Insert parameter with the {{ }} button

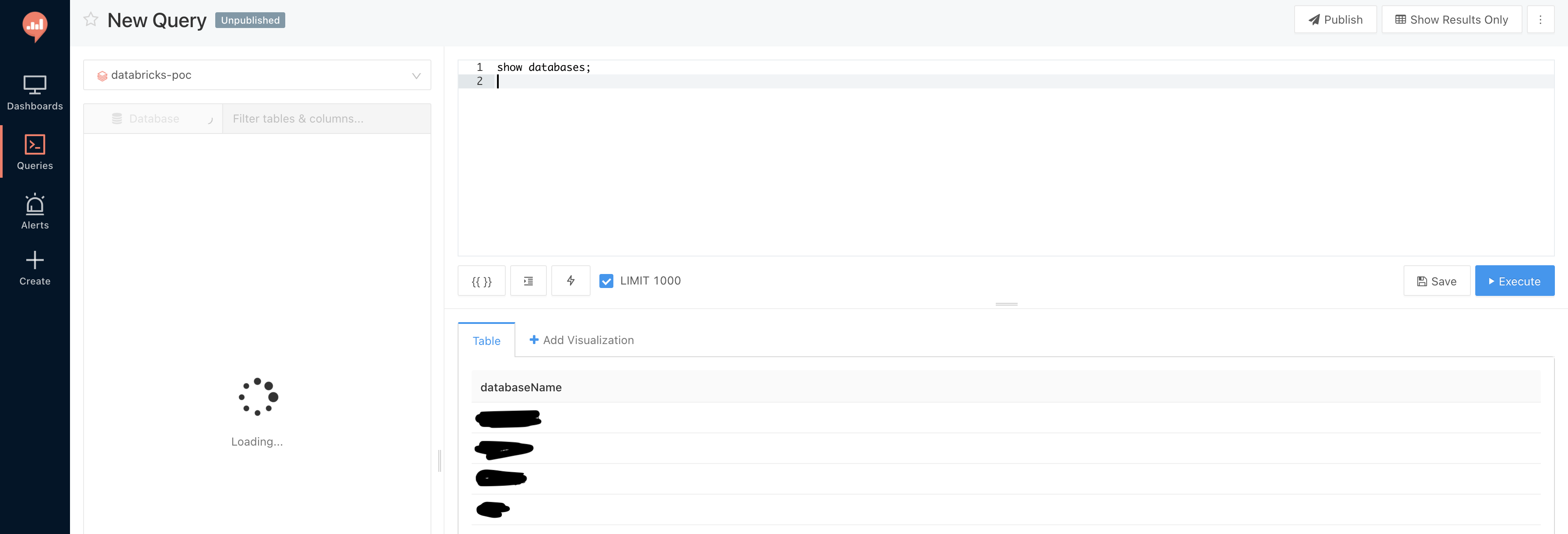(x=482, y=281)
